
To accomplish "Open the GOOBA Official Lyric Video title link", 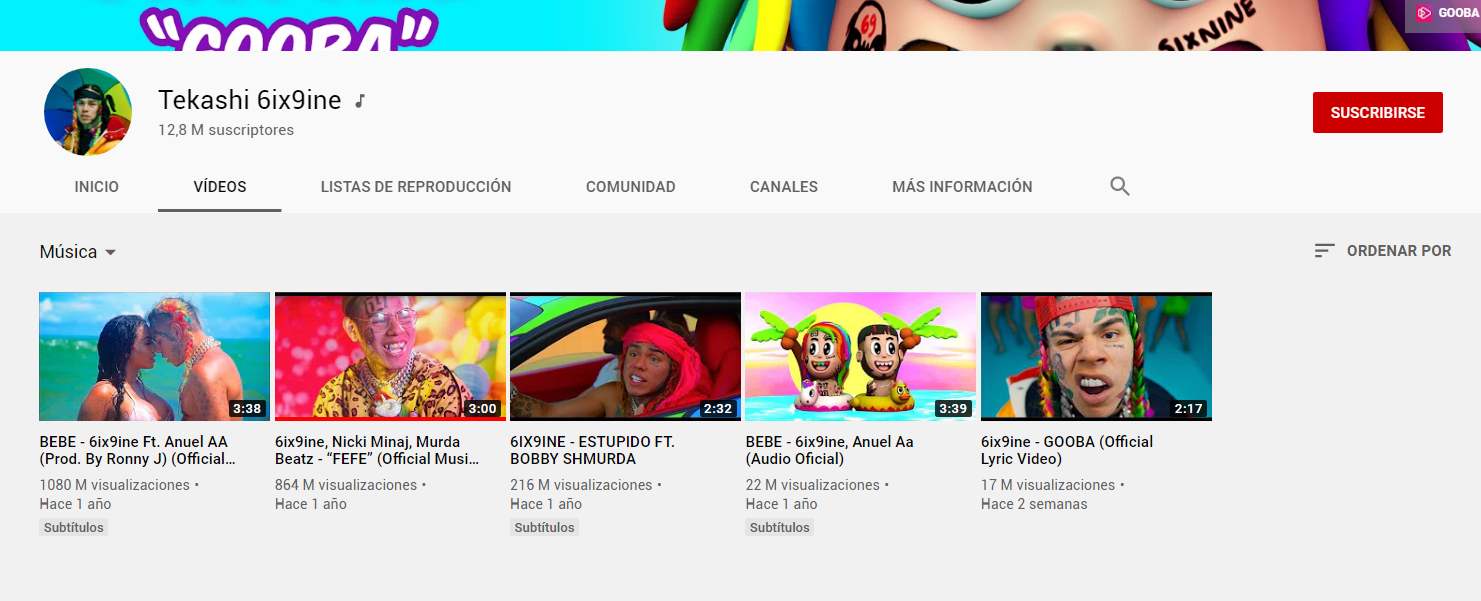I will pos(1066,450).
